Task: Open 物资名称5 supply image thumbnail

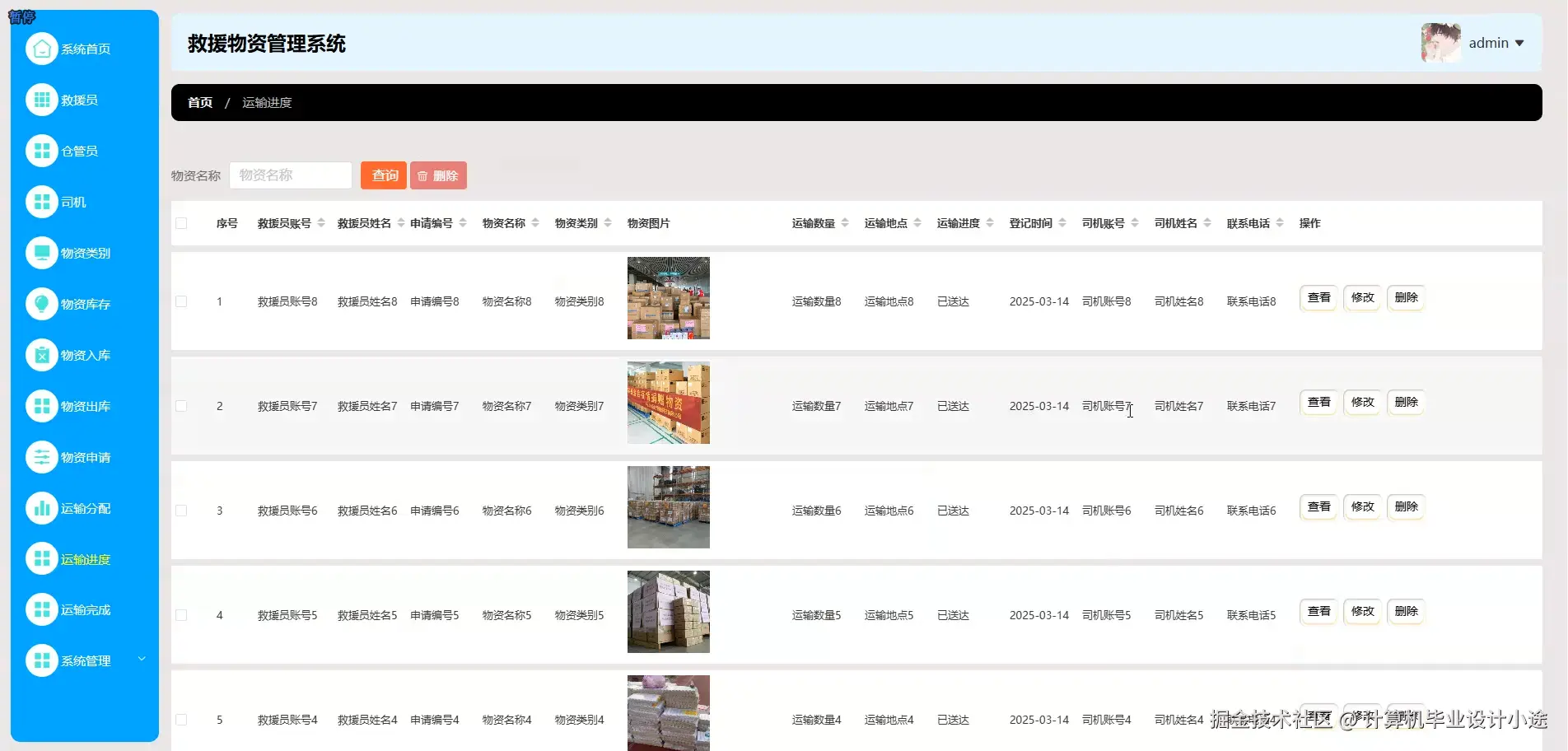Action: [x=669, y=612]
